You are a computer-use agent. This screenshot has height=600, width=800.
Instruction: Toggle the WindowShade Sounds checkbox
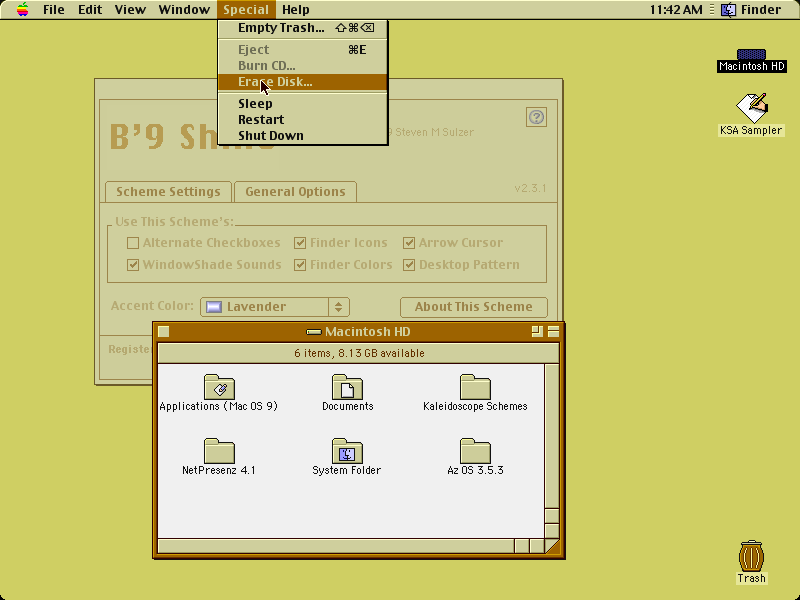pos(133,265)
